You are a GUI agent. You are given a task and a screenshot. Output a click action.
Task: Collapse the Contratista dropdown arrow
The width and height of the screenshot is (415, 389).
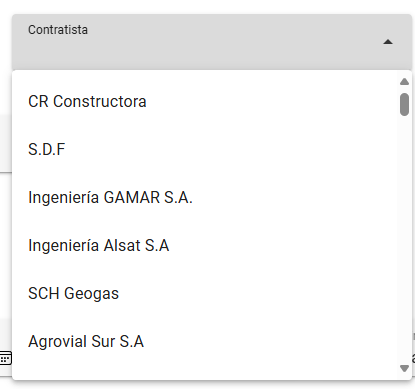[388, 42]
